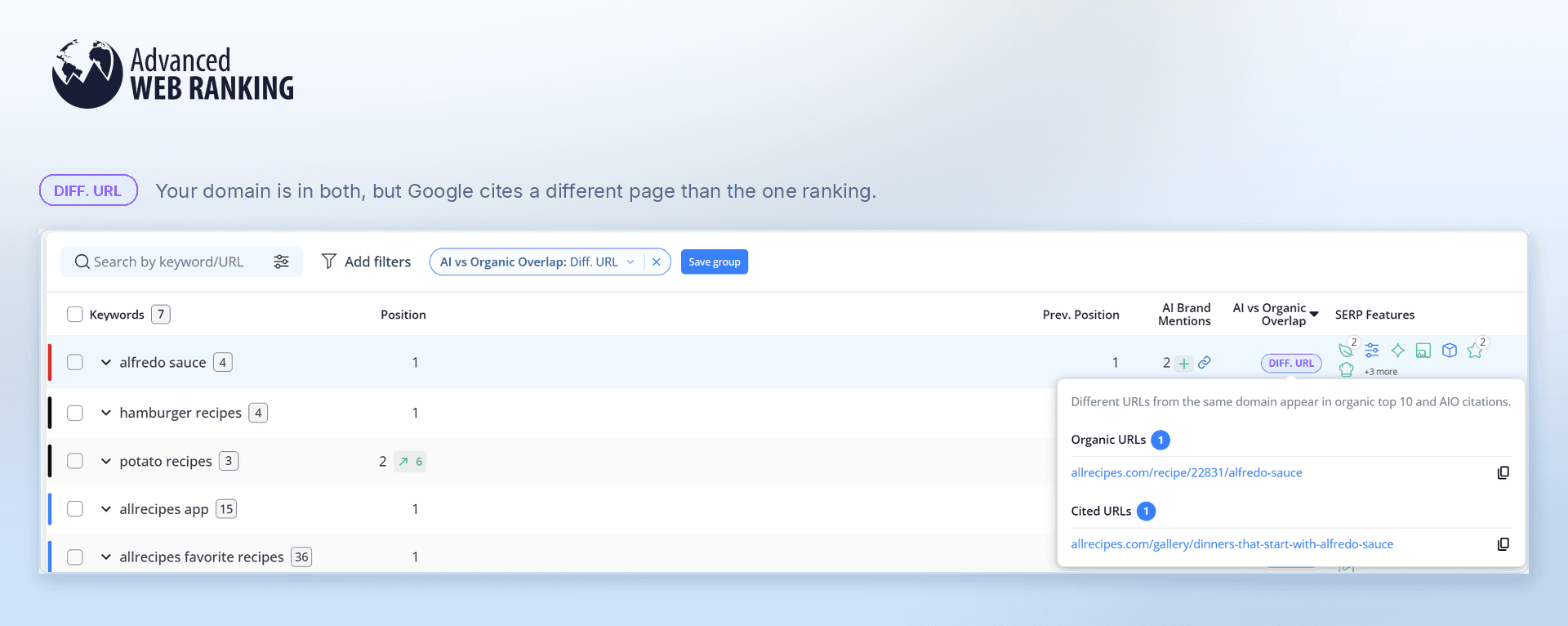Click the star reviews SERP feature icon

point(1475,351)
